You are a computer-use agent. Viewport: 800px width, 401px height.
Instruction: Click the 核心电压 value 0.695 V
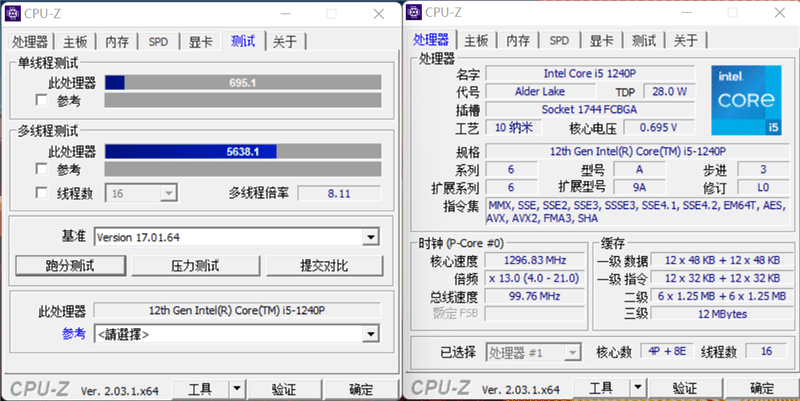point(659,128)
